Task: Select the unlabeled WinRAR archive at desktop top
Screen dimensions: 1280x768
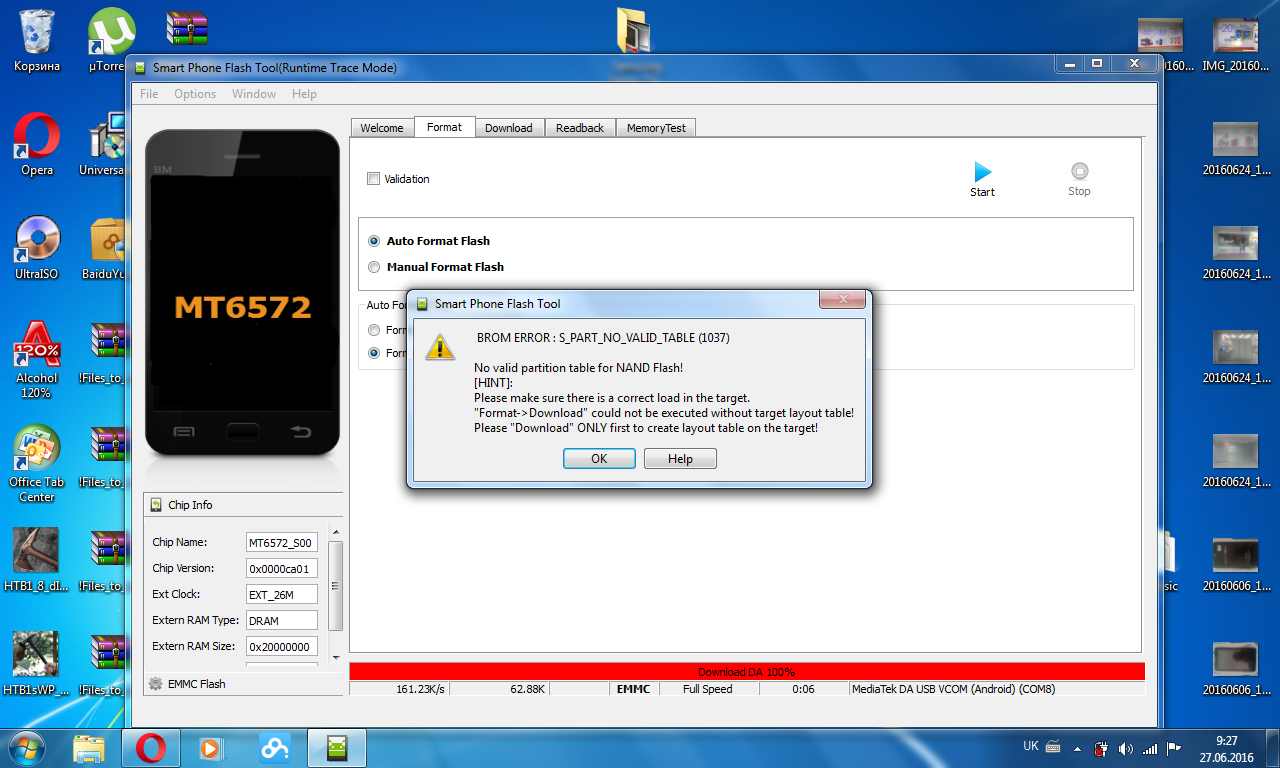Action: [187, 29]
